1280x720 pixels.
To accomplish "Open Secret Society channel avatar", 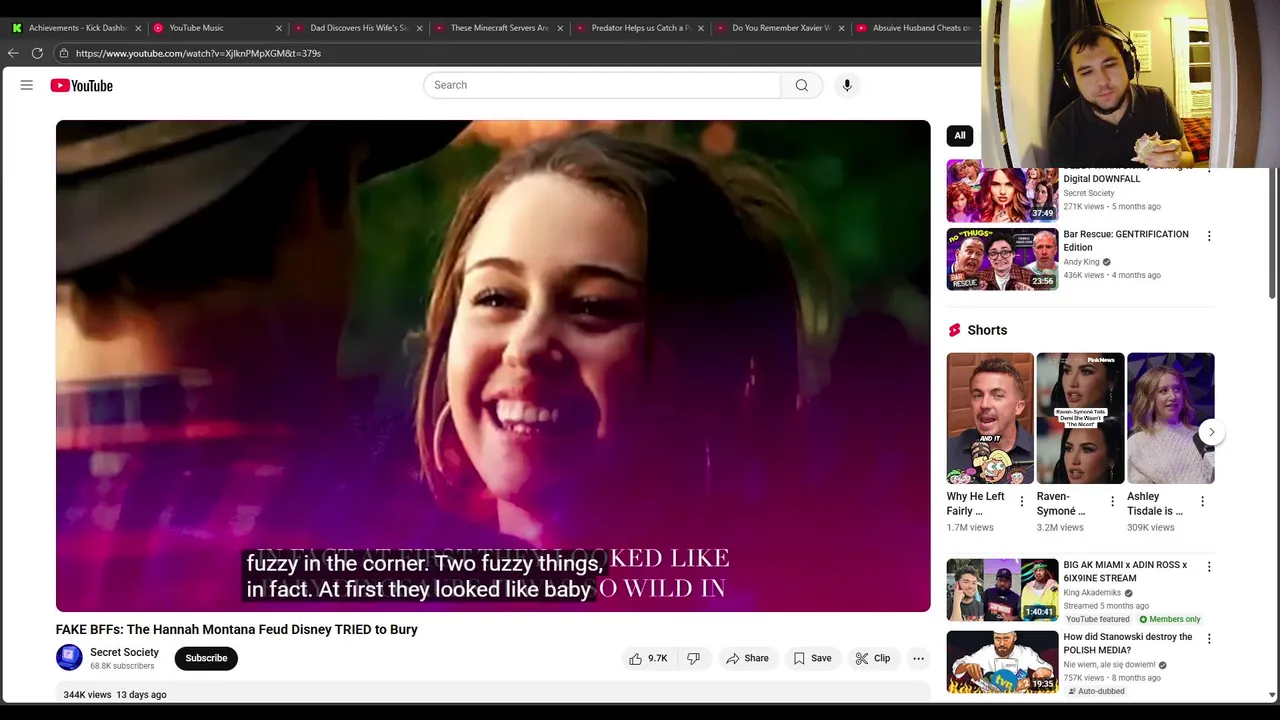I will (69, 657).
